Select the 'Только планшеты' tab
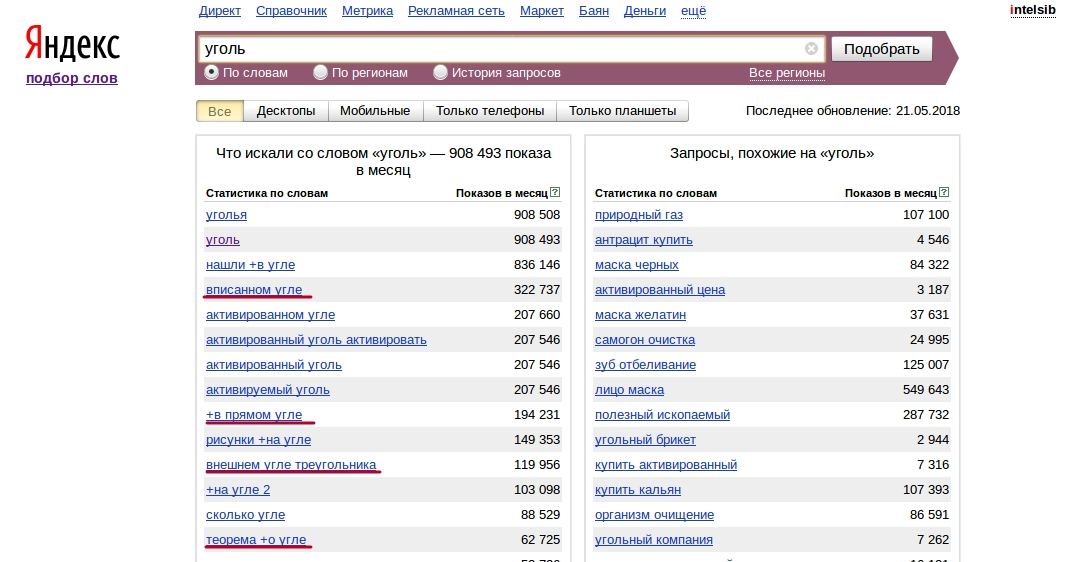 pos(622,111)
